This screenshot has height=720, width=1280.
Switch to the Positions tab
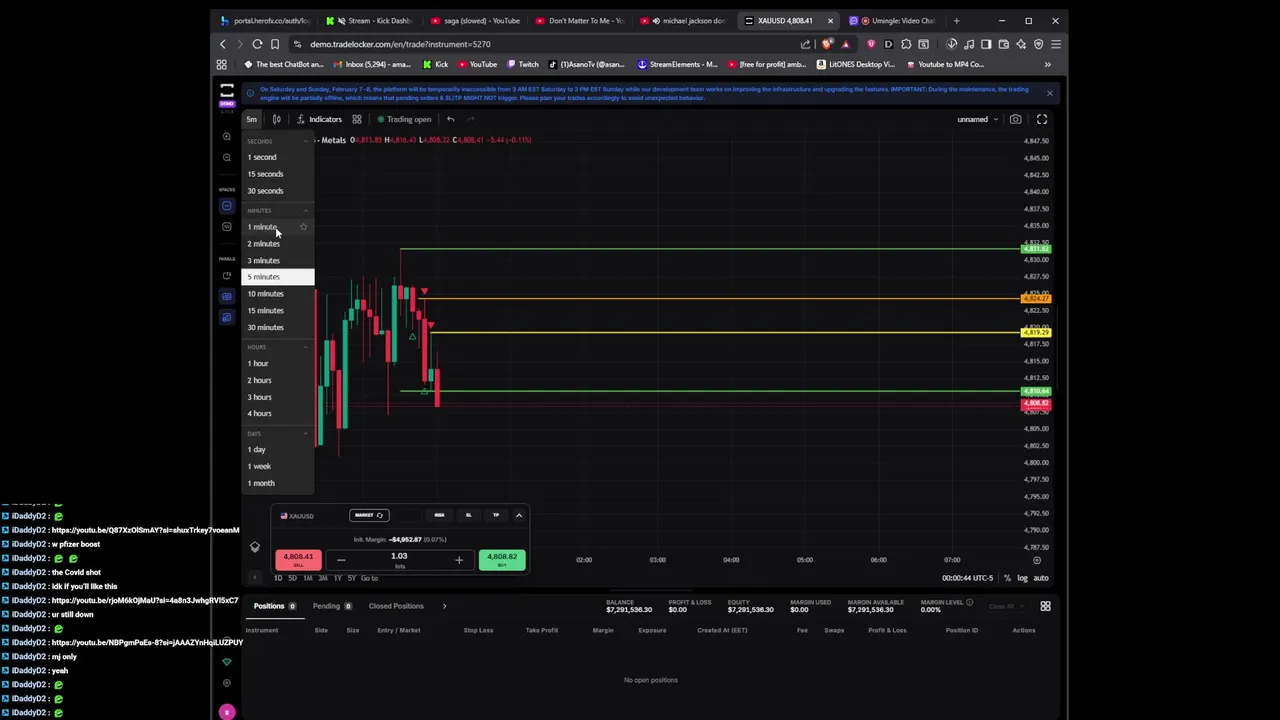coord(274,606)
